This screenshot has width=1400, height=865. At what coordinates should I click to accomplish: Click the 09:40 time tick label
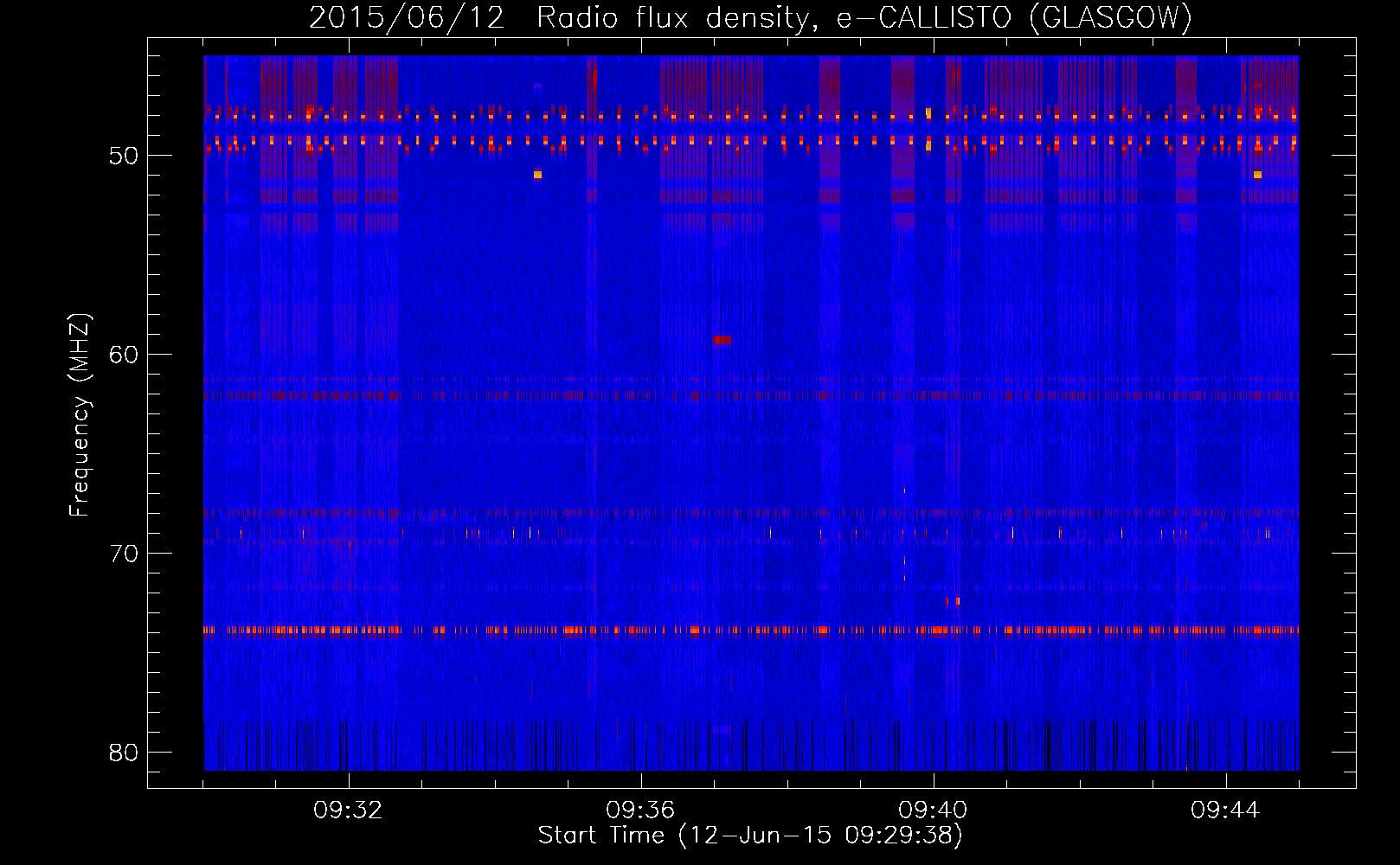click(933, 811)
